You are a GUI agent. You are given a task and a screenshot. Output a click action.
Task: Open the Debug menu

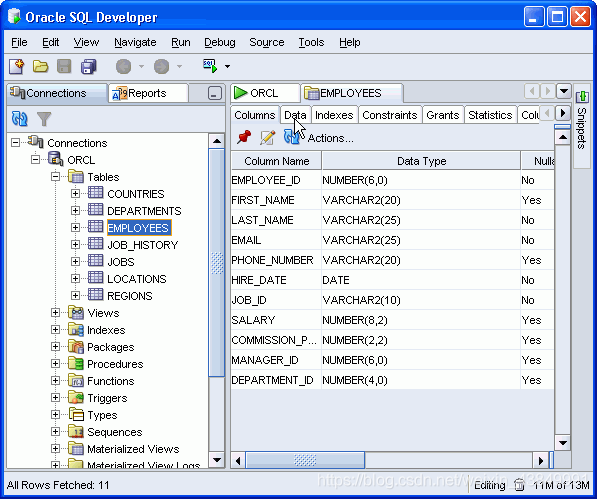(x=220, y=42)
